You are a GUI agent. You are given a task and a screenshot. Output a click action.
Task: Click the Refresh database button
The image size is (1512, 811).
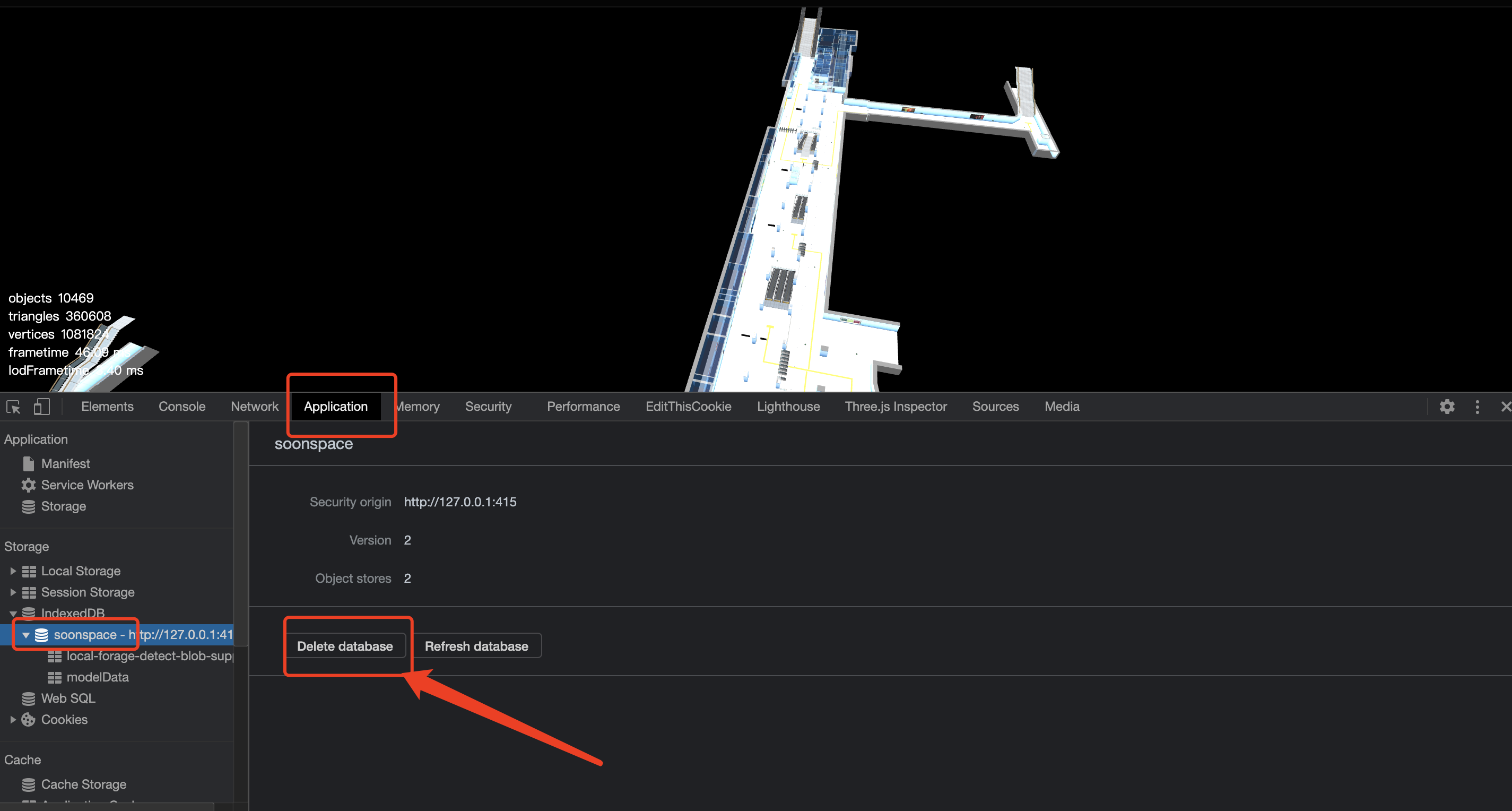click(x=476, y=646)
